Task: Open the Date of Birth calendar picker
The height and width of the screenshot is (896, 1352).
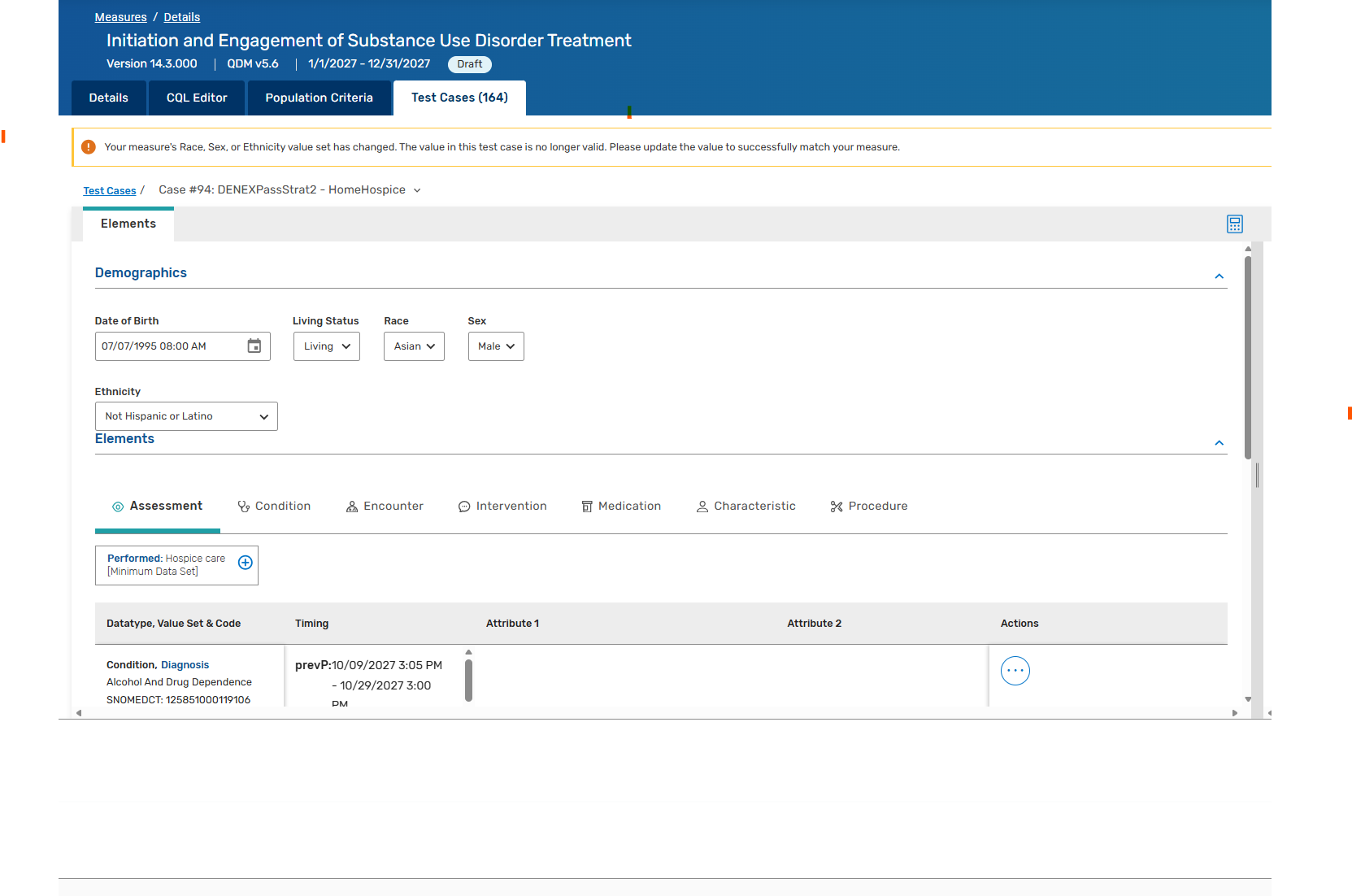Action: pos(254,346)
